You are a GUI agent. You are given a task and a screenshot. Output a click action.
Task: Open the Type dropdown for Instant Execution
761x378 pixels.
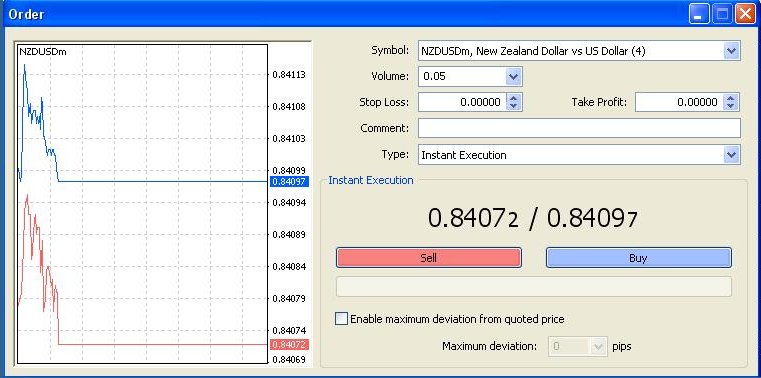(x=731, y=155)
